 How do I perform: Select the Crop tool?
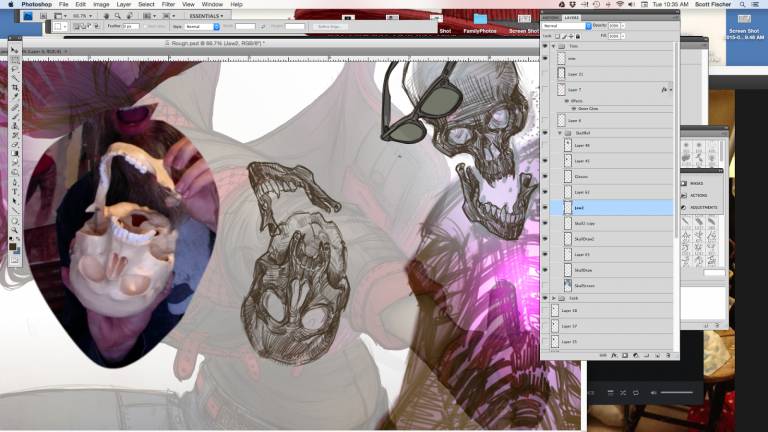coord(14,89)
